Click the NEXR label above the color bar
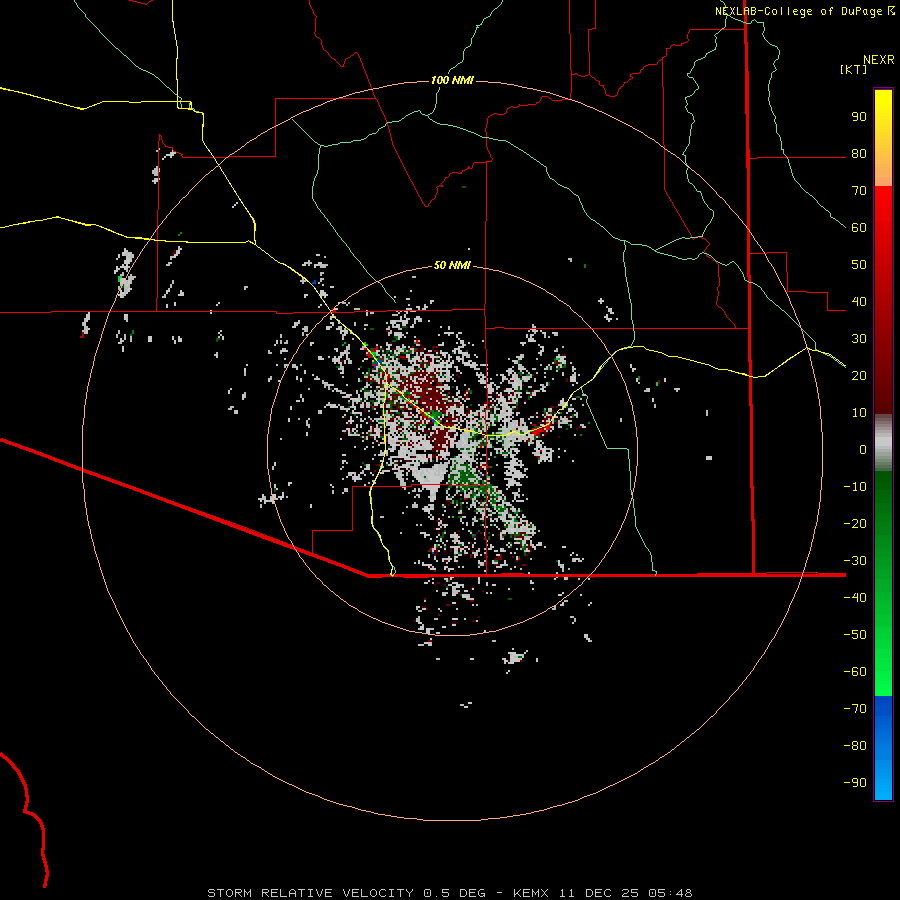The image size is (900, 900). (878, 60)
